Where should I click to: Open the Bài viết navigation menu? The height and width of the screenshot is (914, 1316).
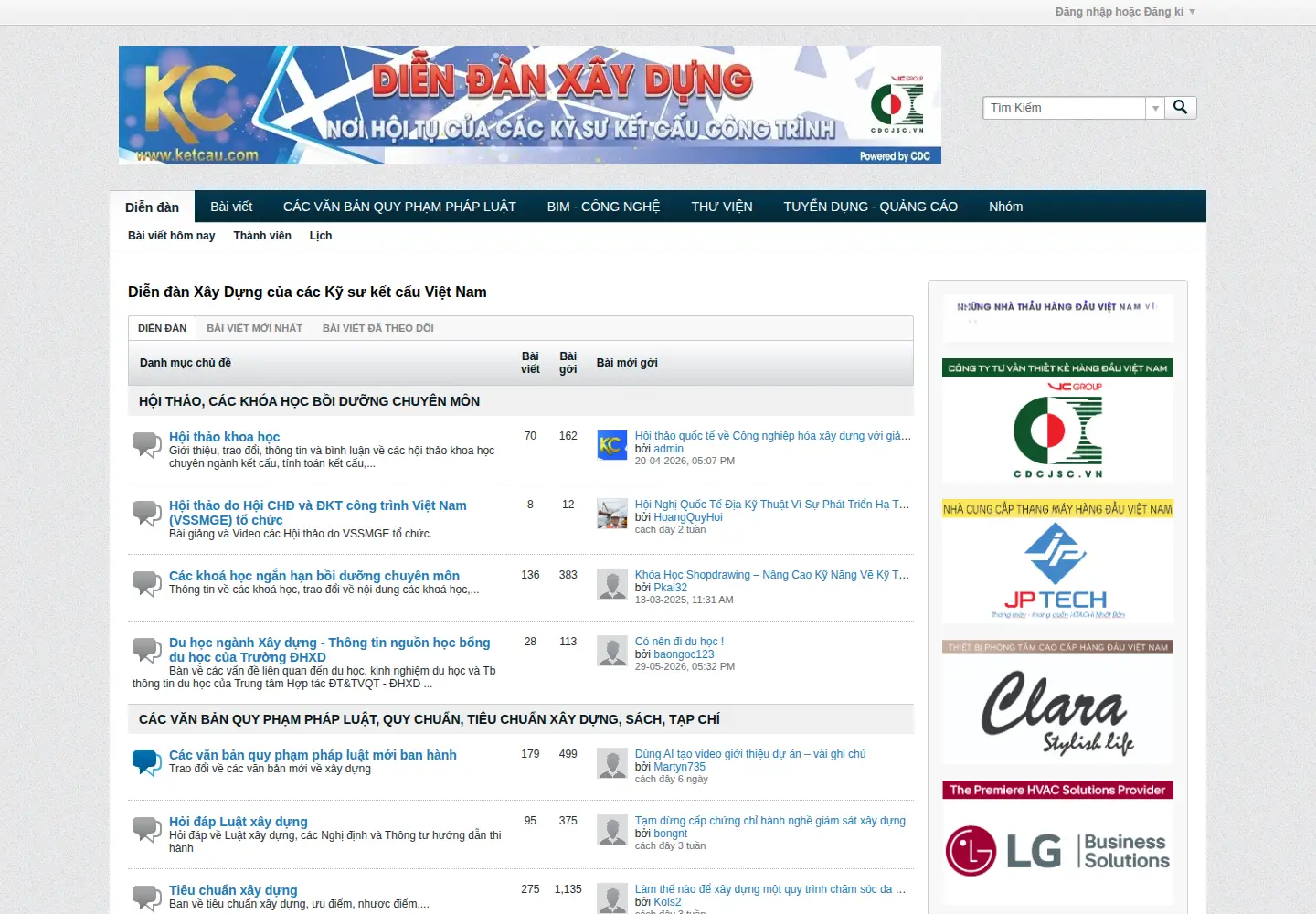pyautogui.click(x=231, y=207)
